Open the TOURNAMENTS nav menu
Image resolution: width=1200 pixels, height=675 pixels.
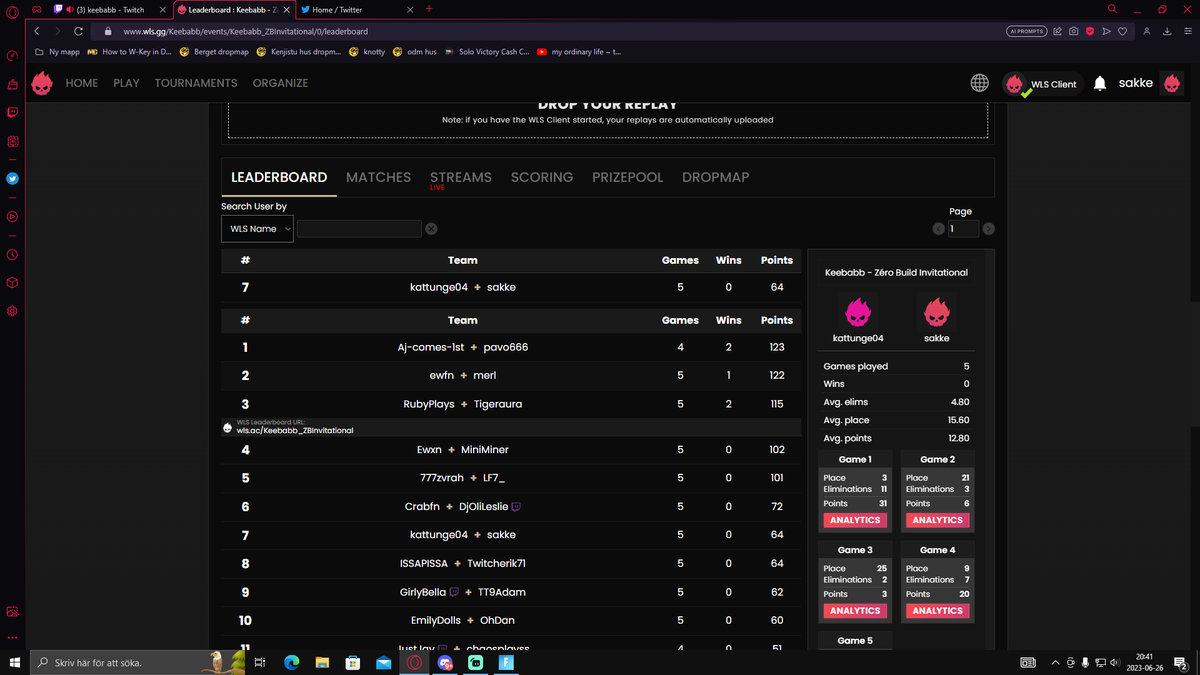click(x=196, y=83)
